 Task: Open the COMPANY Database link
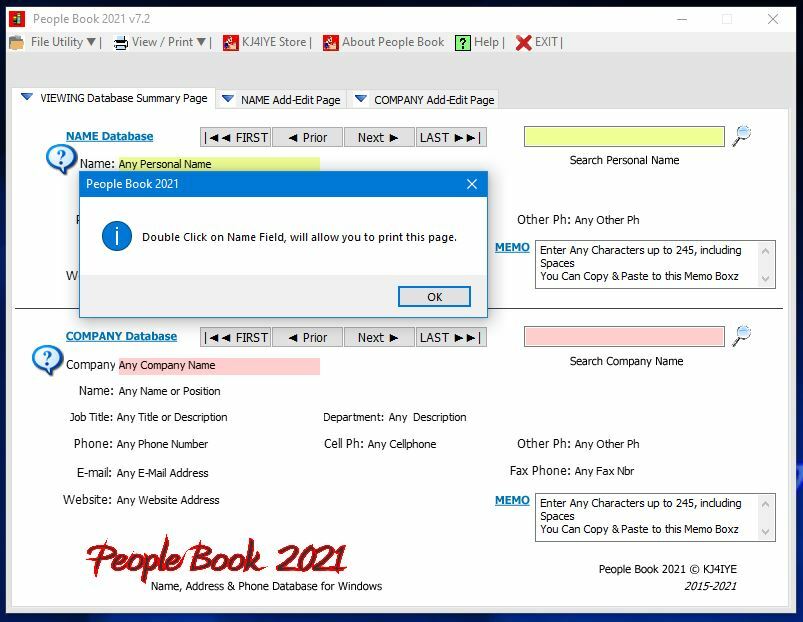coord(121,336)
